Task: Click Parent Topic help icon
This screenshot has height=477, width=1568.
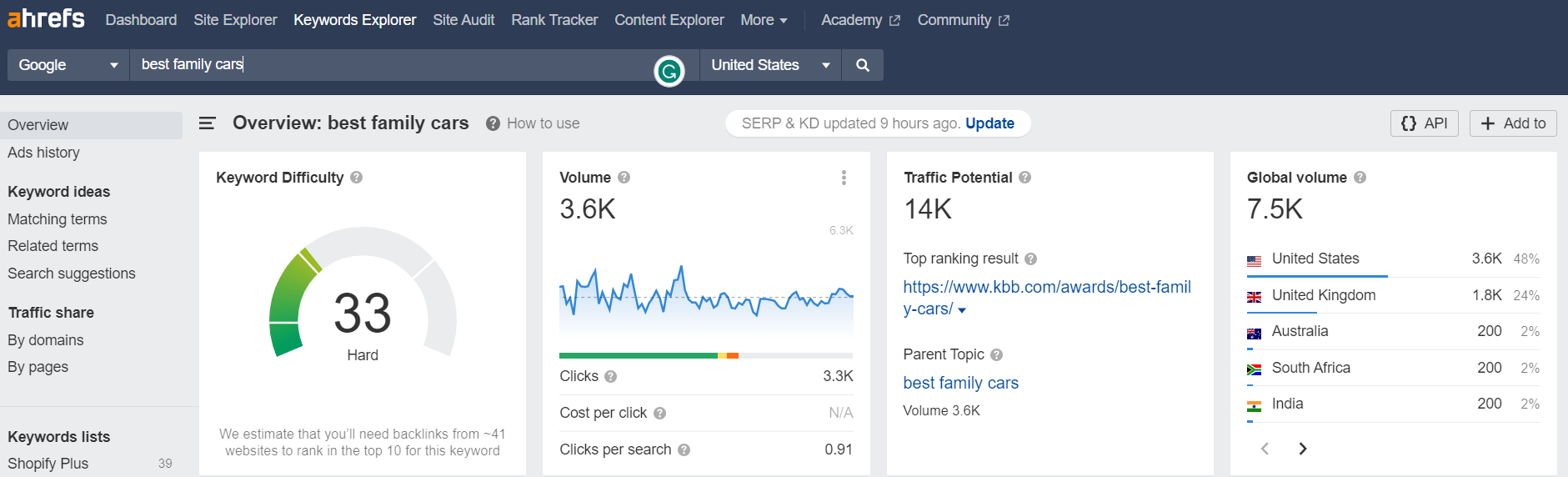Action: tap(996, 355)
